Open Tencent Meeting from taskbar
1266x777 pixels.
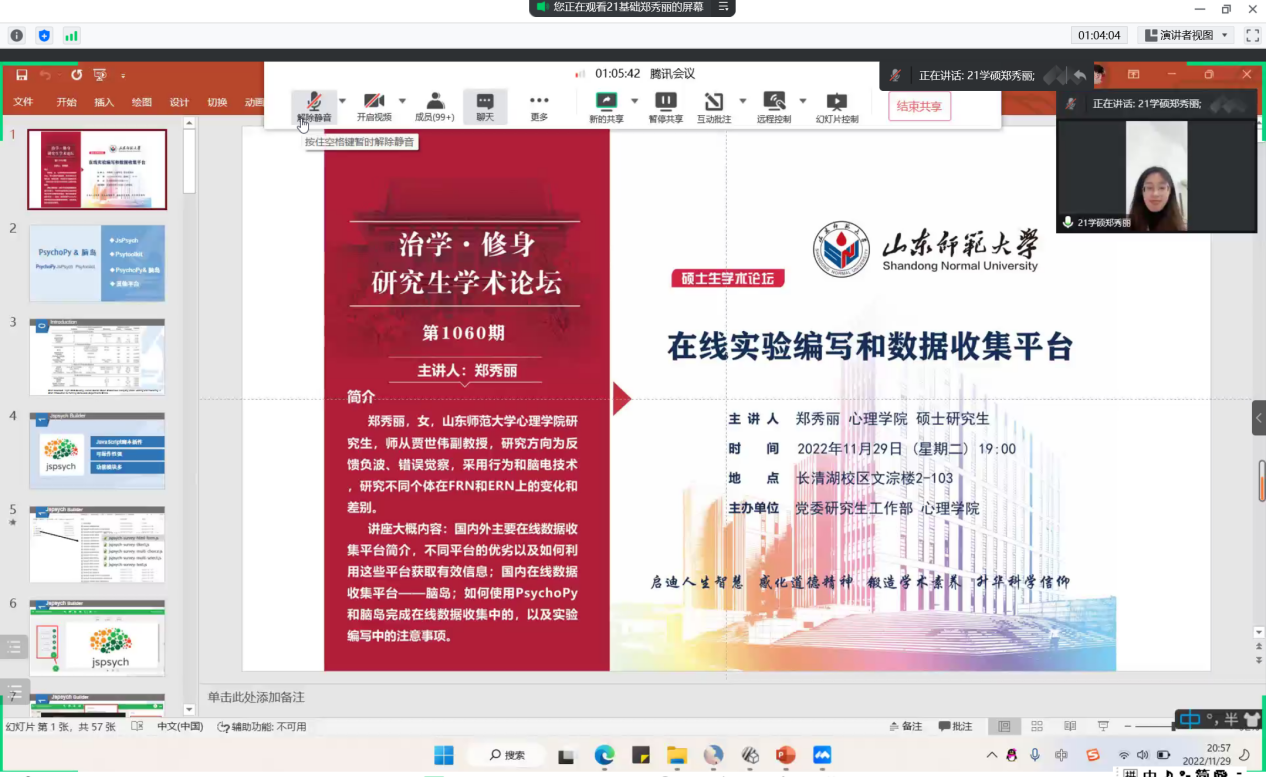click(x=822, y=755)
